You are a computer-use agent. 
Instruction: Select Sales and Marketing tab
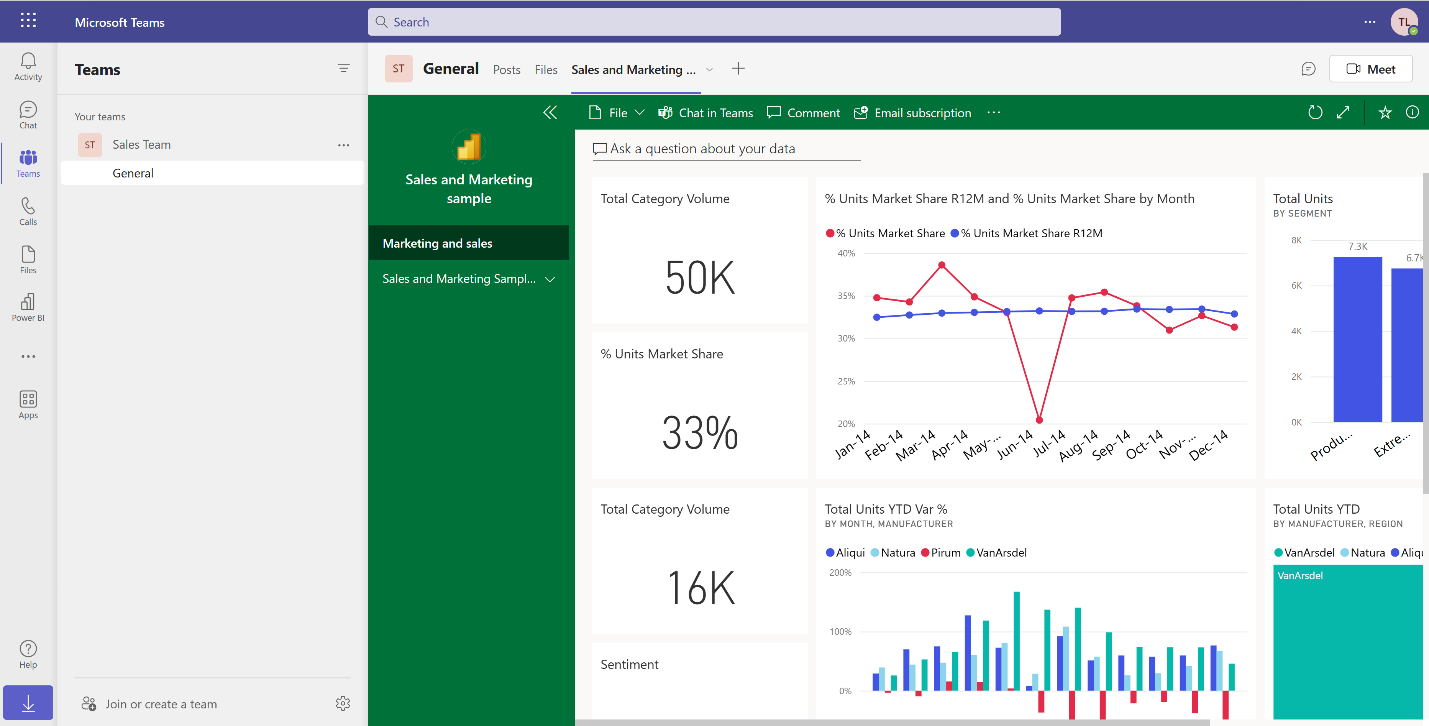pyautogui.click(x=633, y=70)
